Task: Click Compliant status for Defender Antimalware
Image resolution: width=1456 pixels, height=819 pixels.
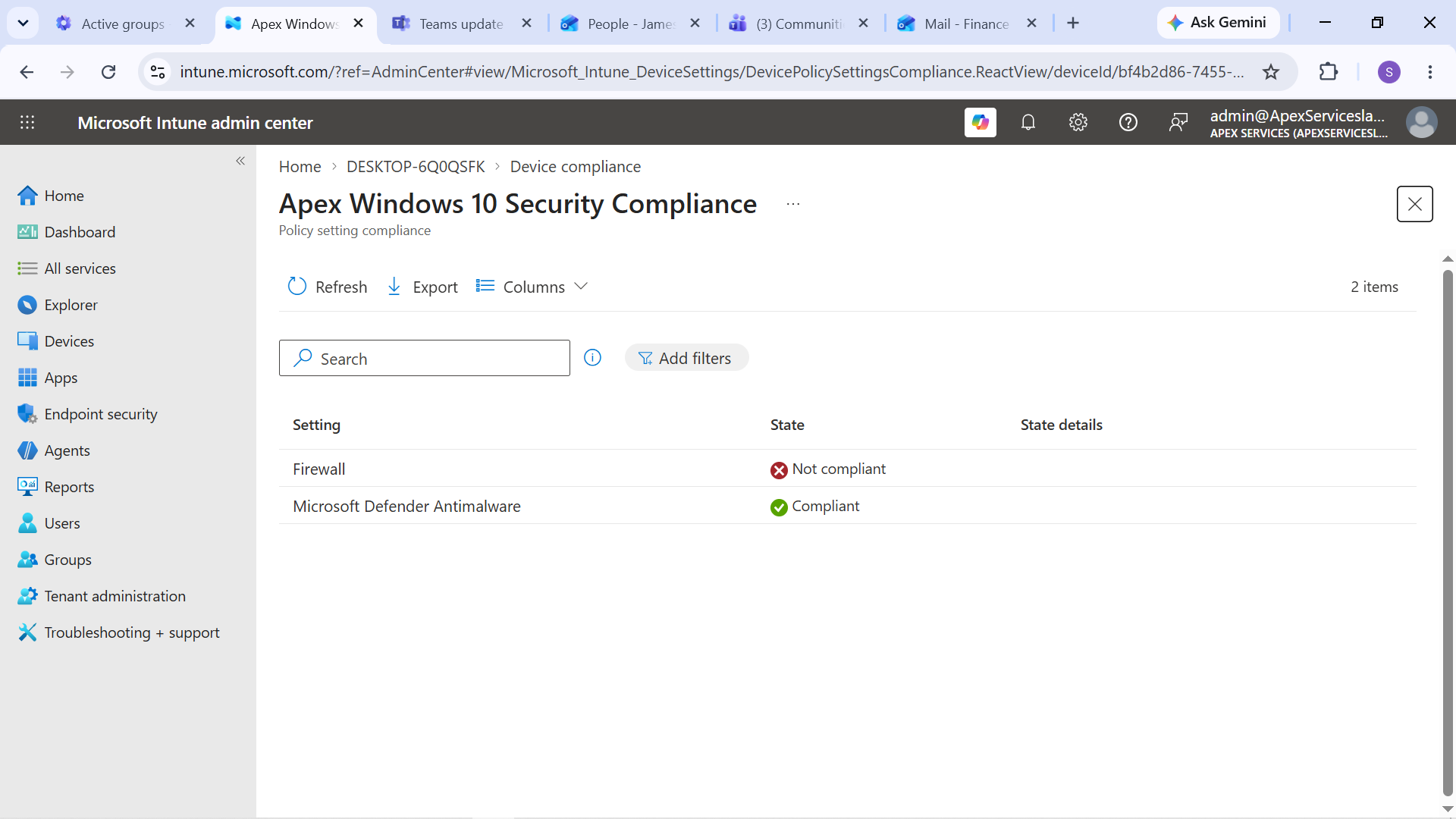Action: coord(815,507)
